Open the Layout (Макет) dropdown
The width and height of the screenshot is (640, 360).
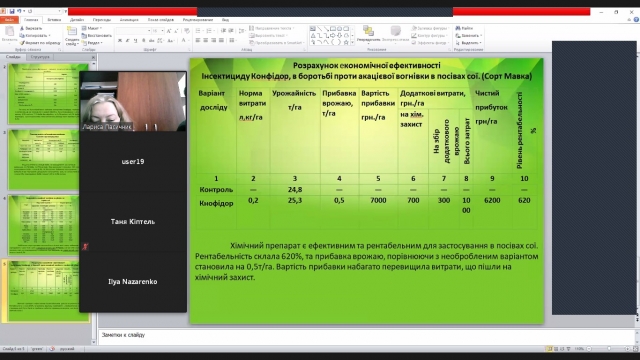tap(92, 28)
